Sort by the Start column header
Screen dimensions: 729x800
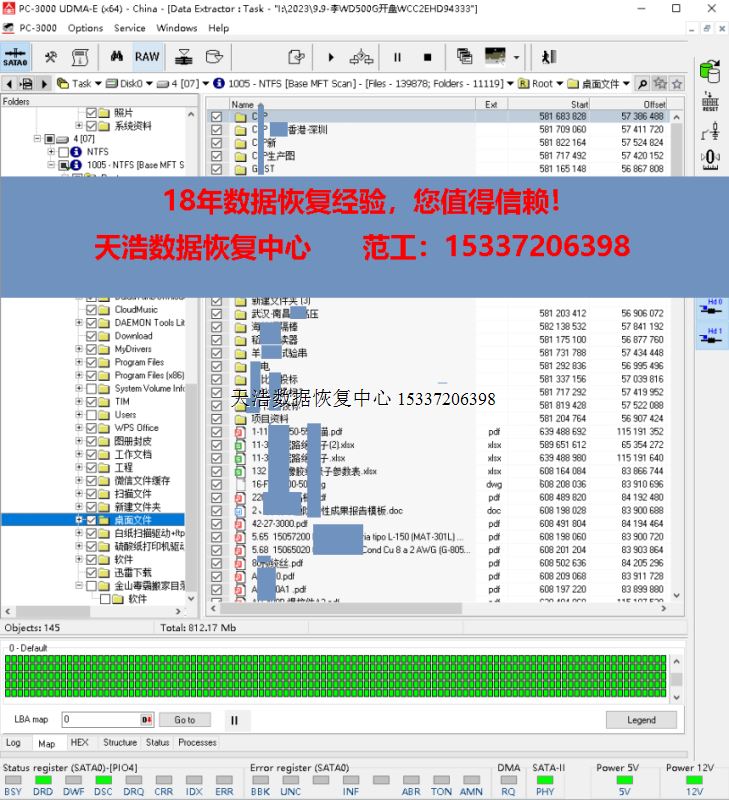[549, 104]
